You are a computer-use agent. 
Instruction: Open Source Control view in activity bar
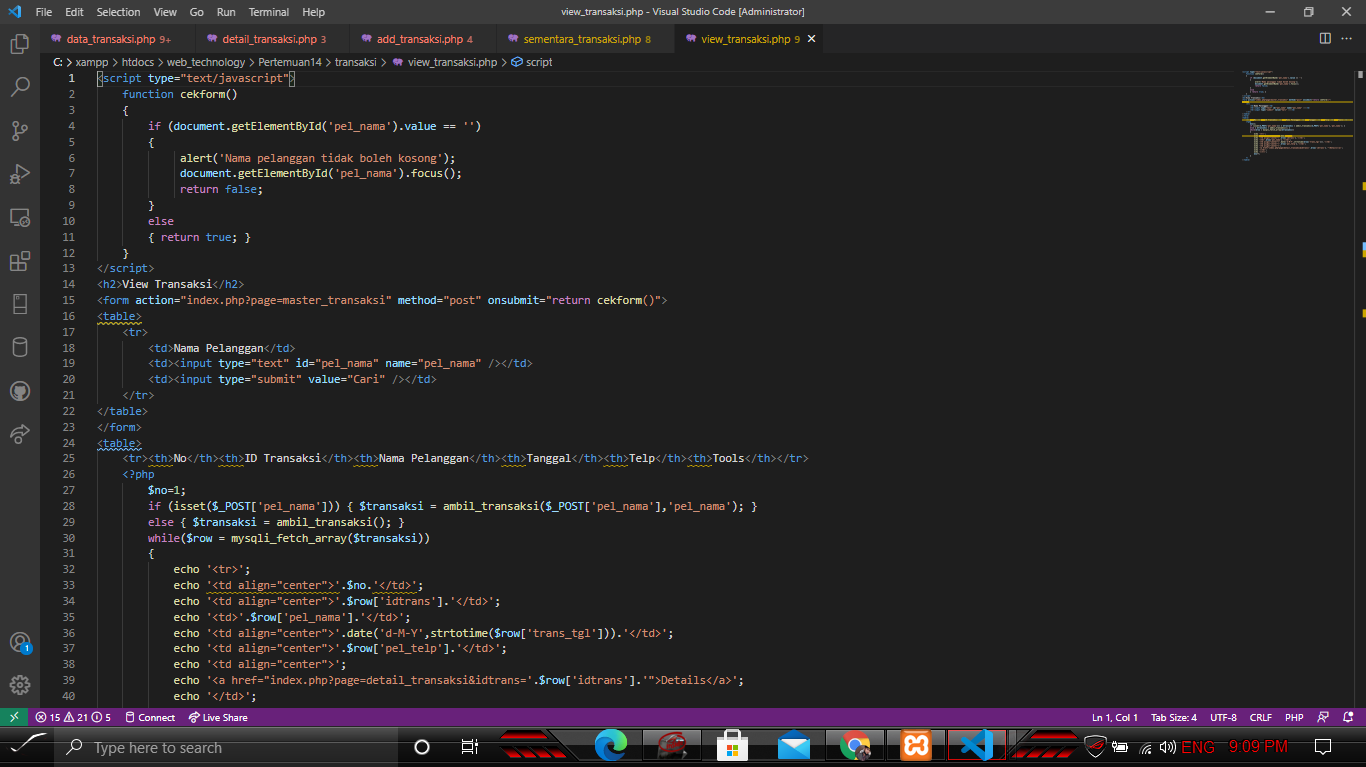coord(19,130)
